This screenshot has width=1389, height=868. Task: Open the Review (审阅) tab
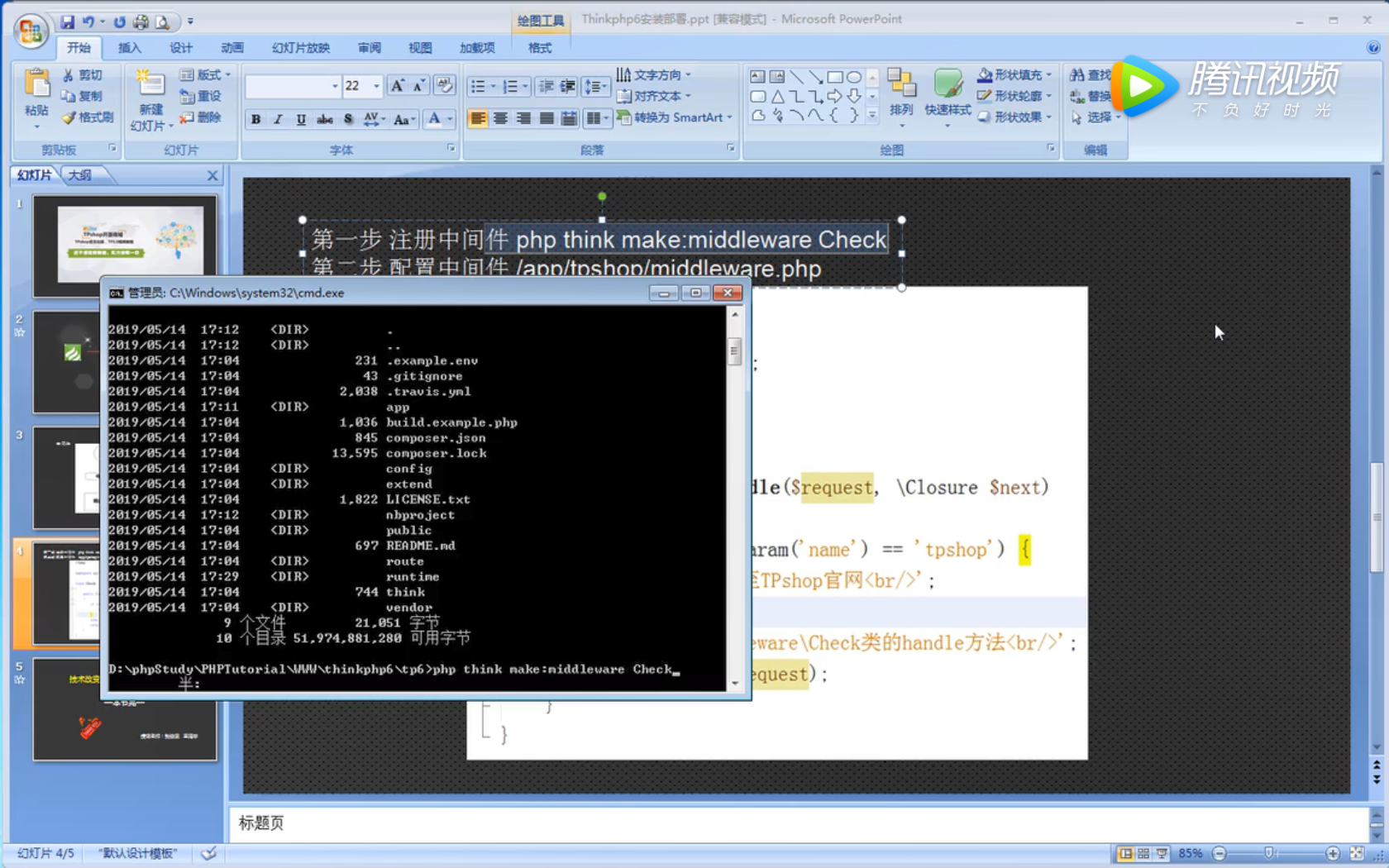pos(370,48)
